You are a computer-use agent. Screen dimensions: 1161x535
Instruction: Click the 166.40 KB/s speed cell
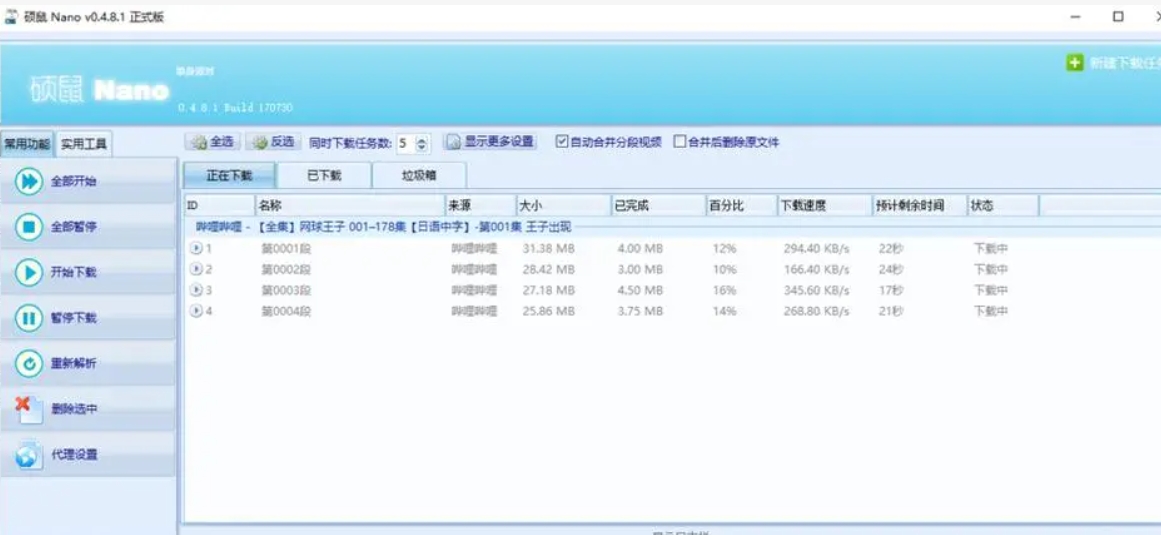[x=817, y=269]
